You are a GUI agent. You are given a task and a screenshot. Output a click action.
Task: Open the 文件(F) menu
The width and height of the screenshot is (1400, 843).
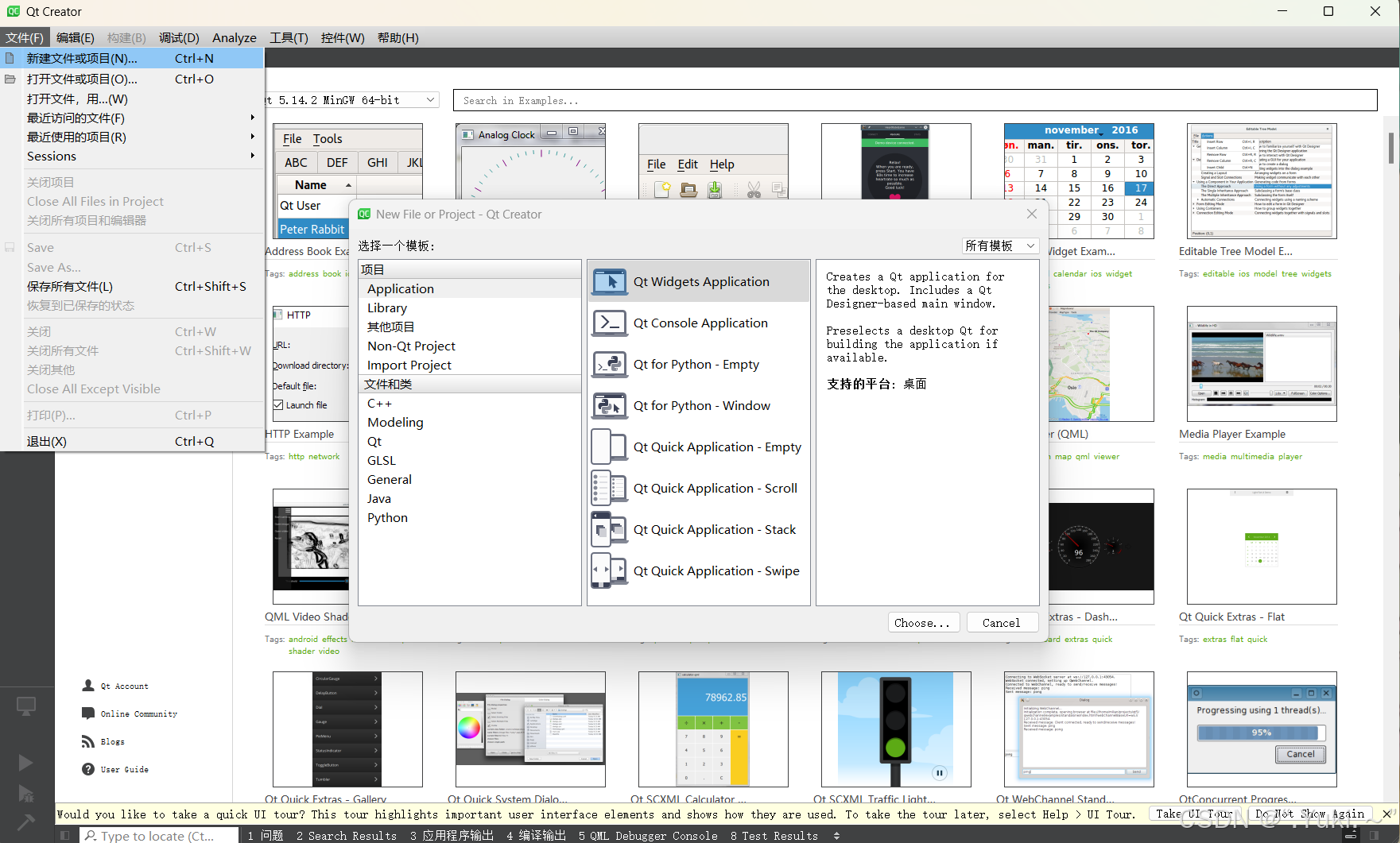tap(25, 37)
